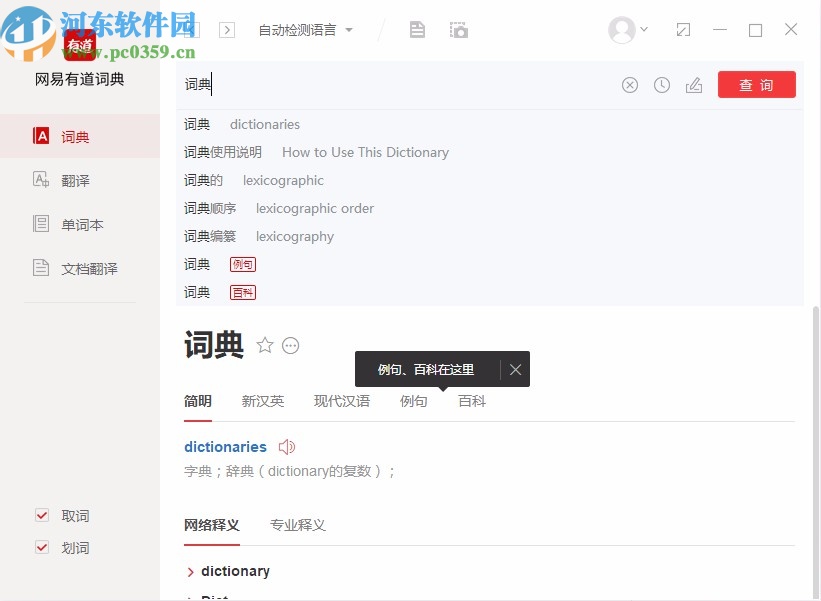Screen dimensions: 821x601
Task: Disable the 取词 checkbox
Action: tap(42, 515)
